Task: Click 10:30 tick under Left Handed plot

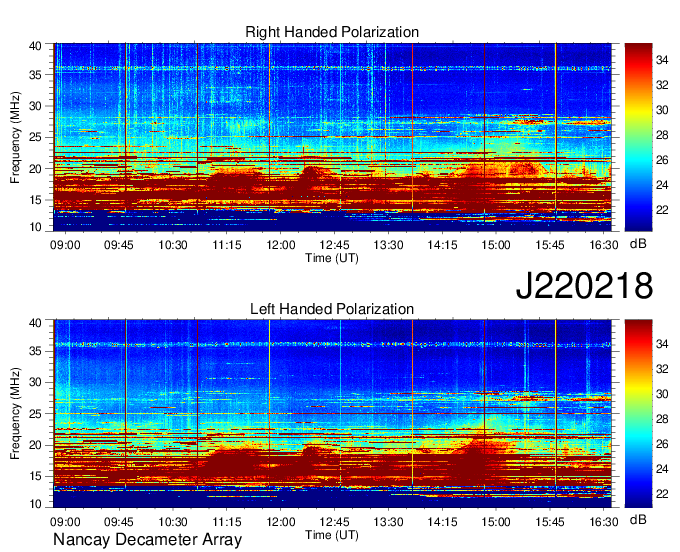Action: tap(173, 522)
